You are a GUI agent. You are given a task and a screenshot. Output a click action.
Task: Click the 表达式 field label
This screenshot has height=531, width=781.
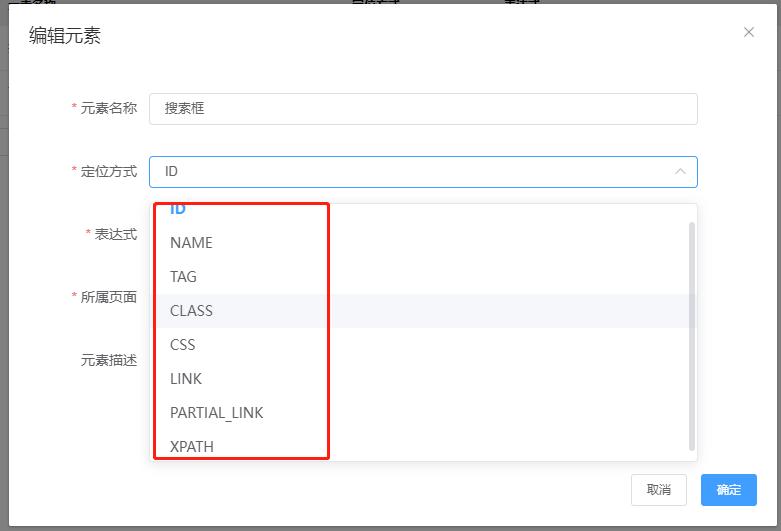(x=115, y=234)
